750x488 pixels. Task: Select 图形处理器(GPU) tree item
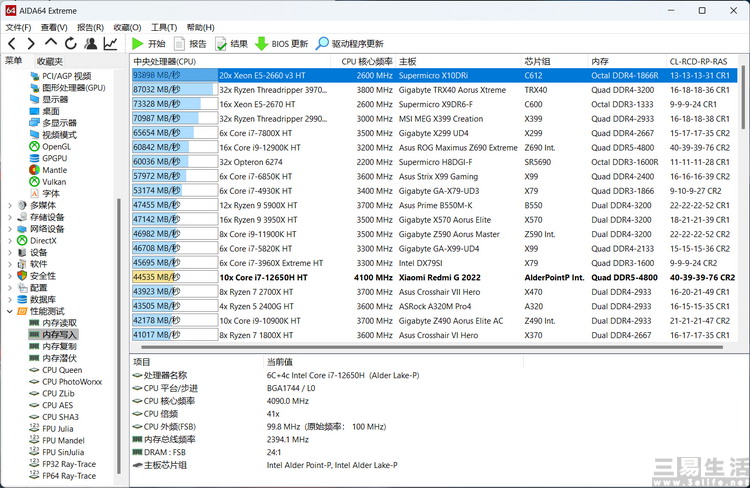(x=67, y=88)
